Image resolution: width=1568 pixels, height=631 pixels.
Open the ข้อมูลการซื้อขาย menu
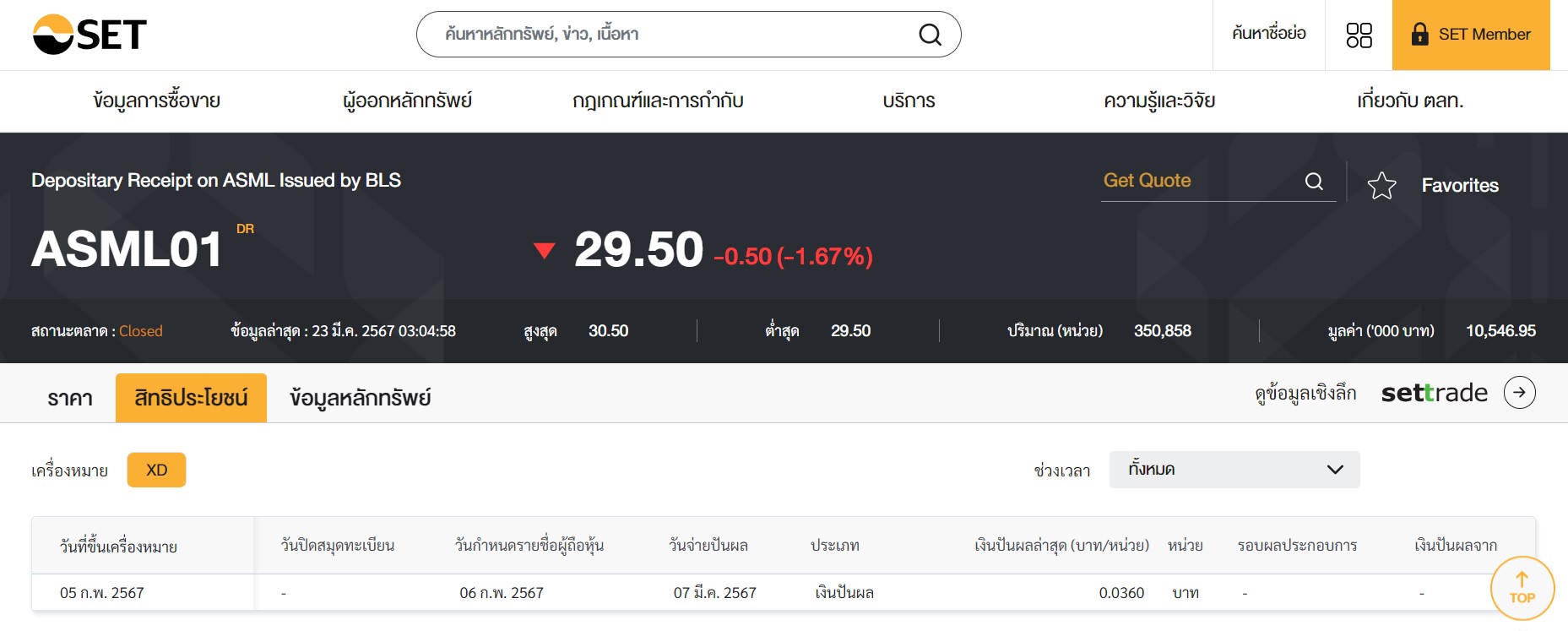[157, 101]
